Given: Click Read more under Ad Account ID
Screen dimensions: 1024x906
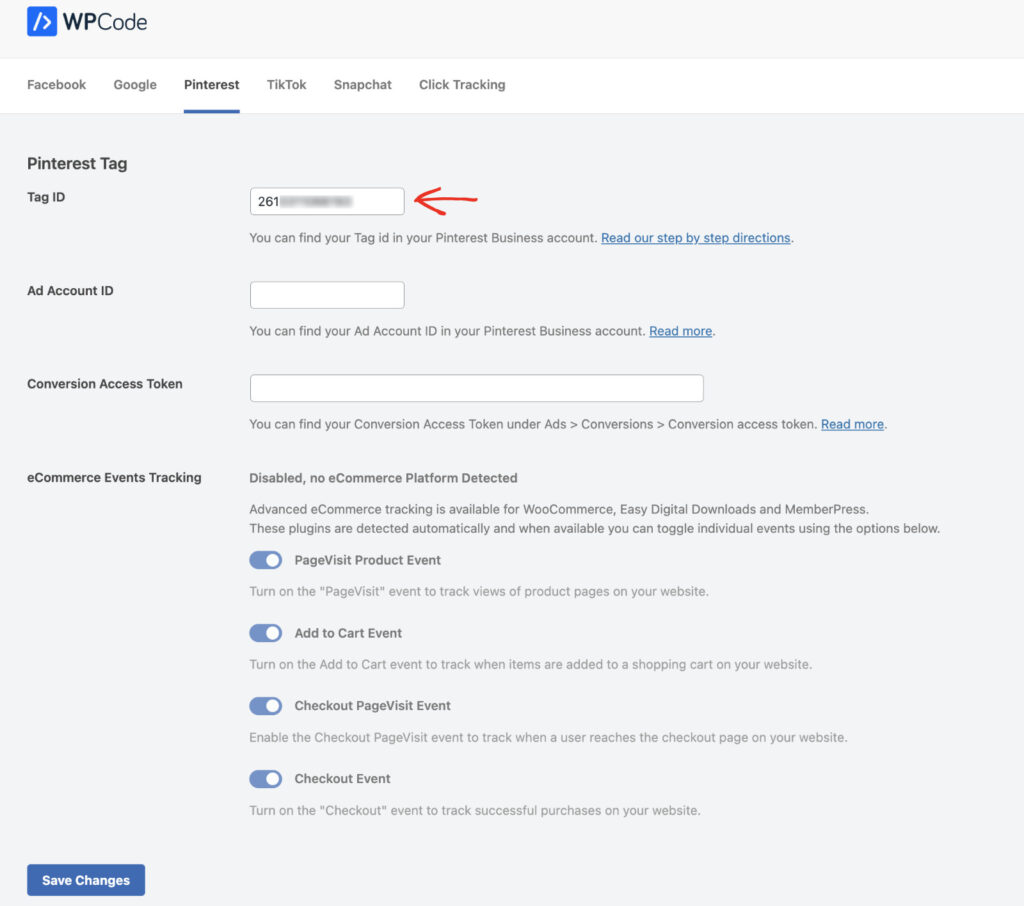Looking at the screenshot, I should point(680,330).
